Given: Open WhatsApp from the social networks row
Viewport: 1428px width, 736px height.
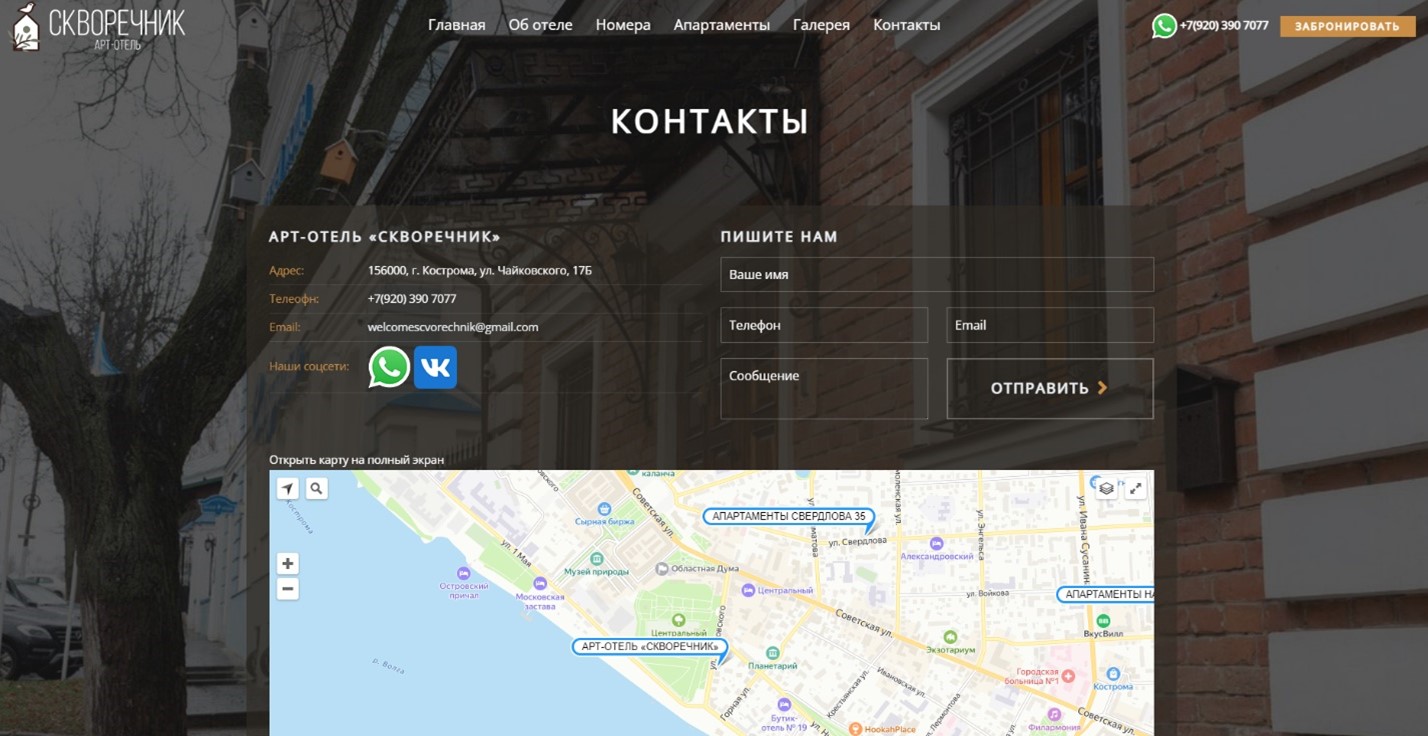Looking at the screenshot, I should tap(389, 367).
